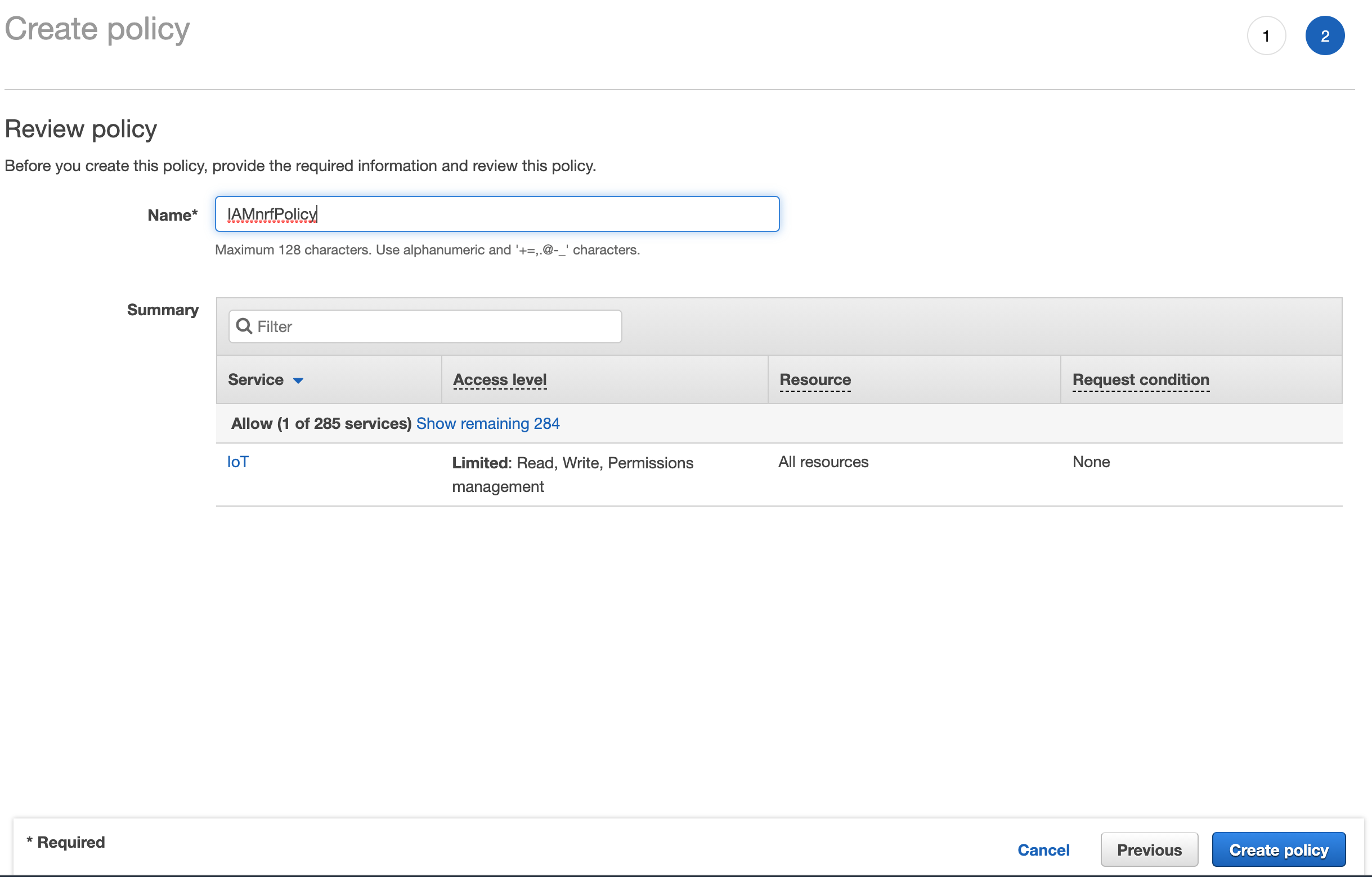Open the IoT service link

click(237, 462)
